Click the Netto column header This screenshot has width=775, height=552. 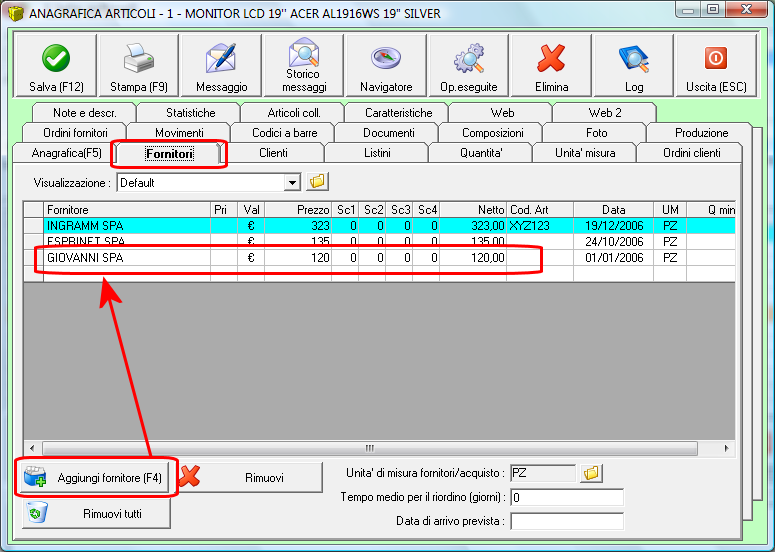473,210
